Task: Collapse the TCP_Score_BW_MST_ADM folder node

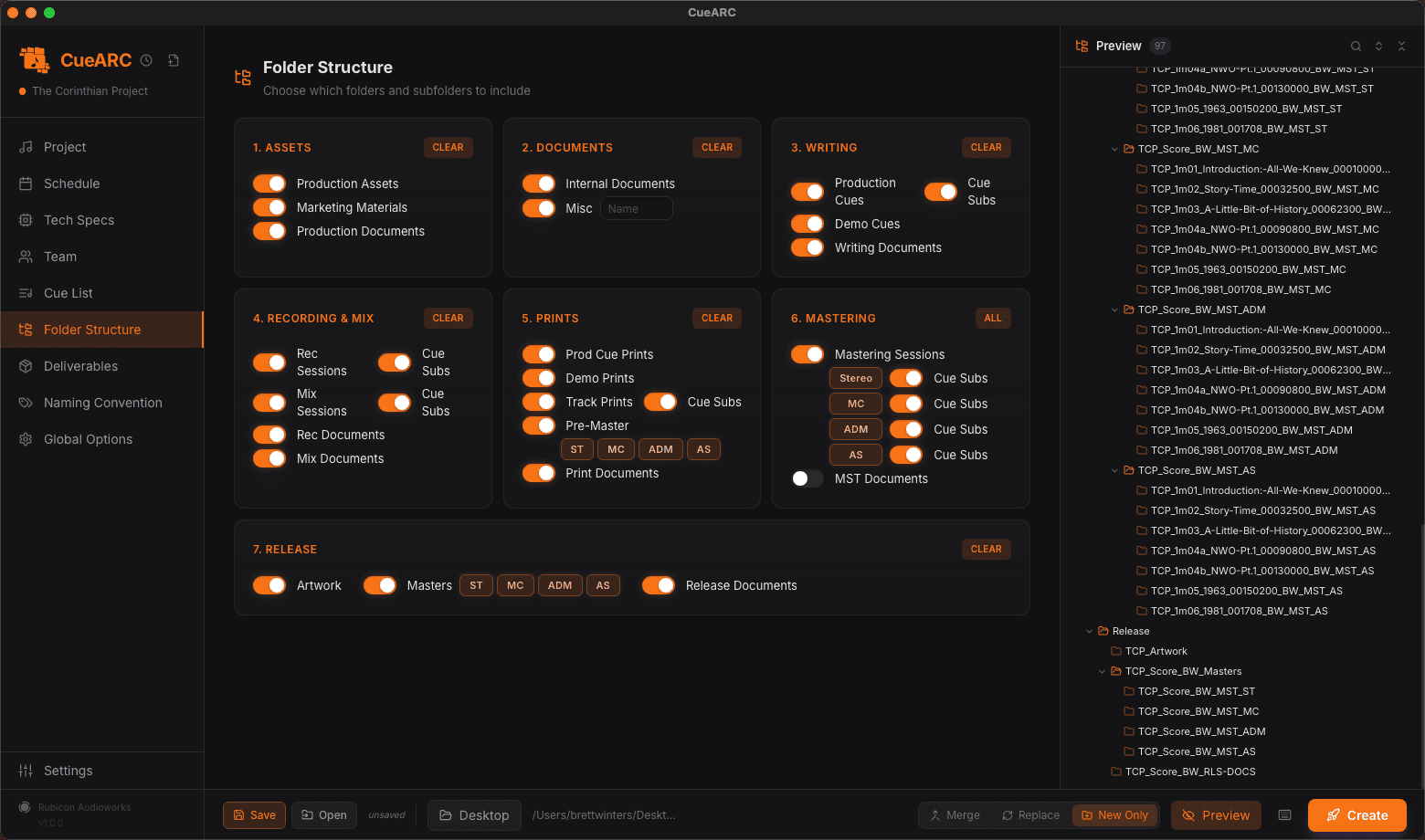Action: click(x=1114, y=310)
